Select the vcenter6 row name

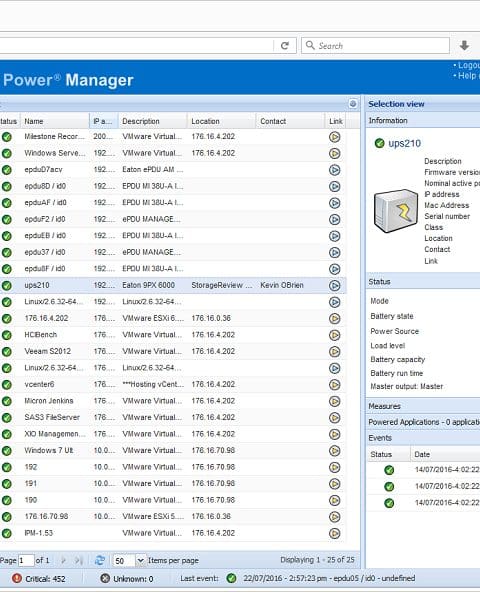pos(39,384)
